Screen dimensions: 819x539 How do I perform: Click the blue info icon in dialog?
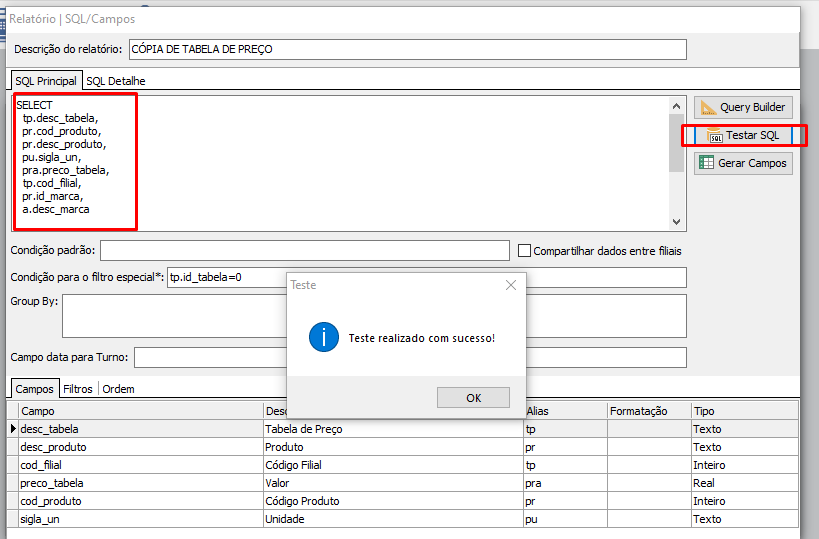coord(323,337)
